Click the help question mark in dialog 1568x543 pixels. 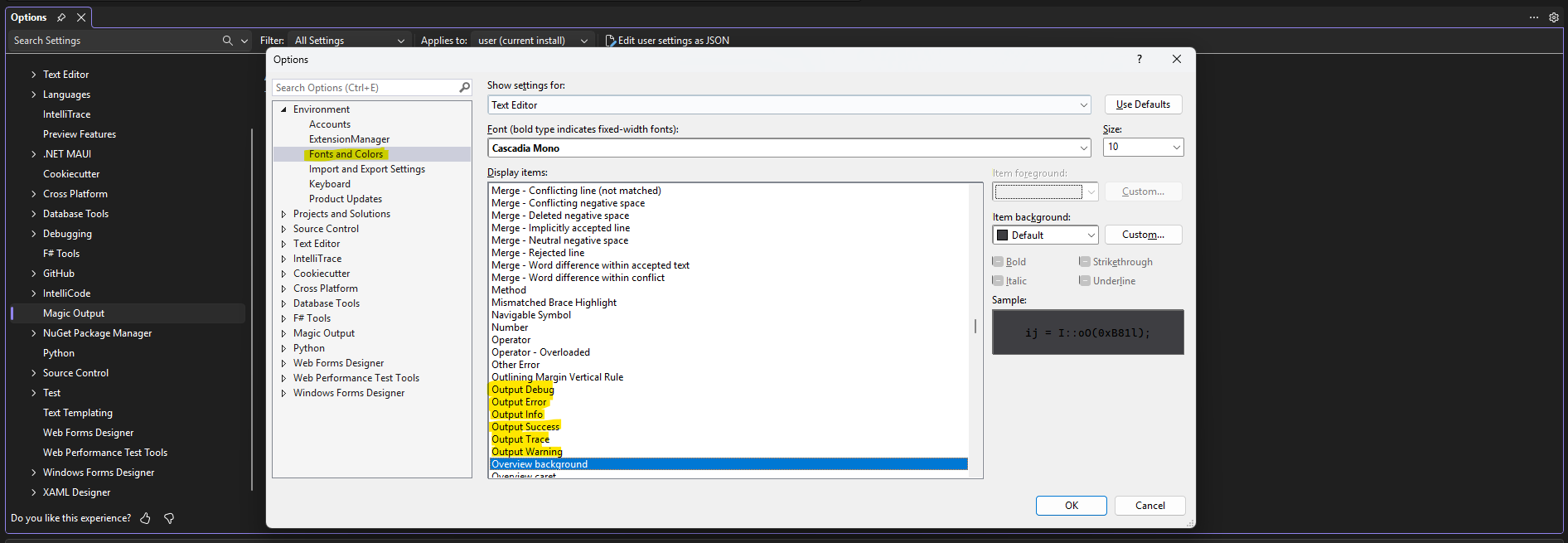click(x=1140, y=59)
